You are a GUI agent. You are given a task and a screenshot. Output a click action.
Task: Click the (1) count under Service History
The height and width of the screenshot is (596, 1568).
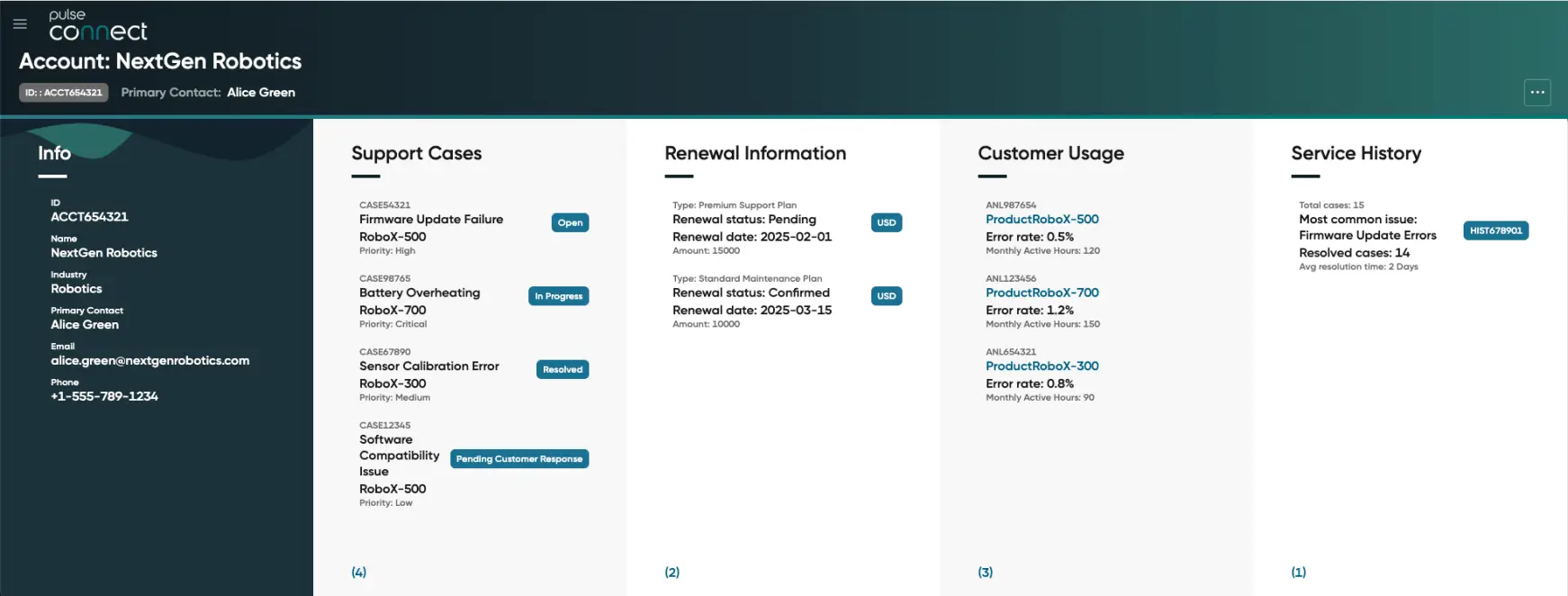pyautogui.click(x=1299, y=572)
